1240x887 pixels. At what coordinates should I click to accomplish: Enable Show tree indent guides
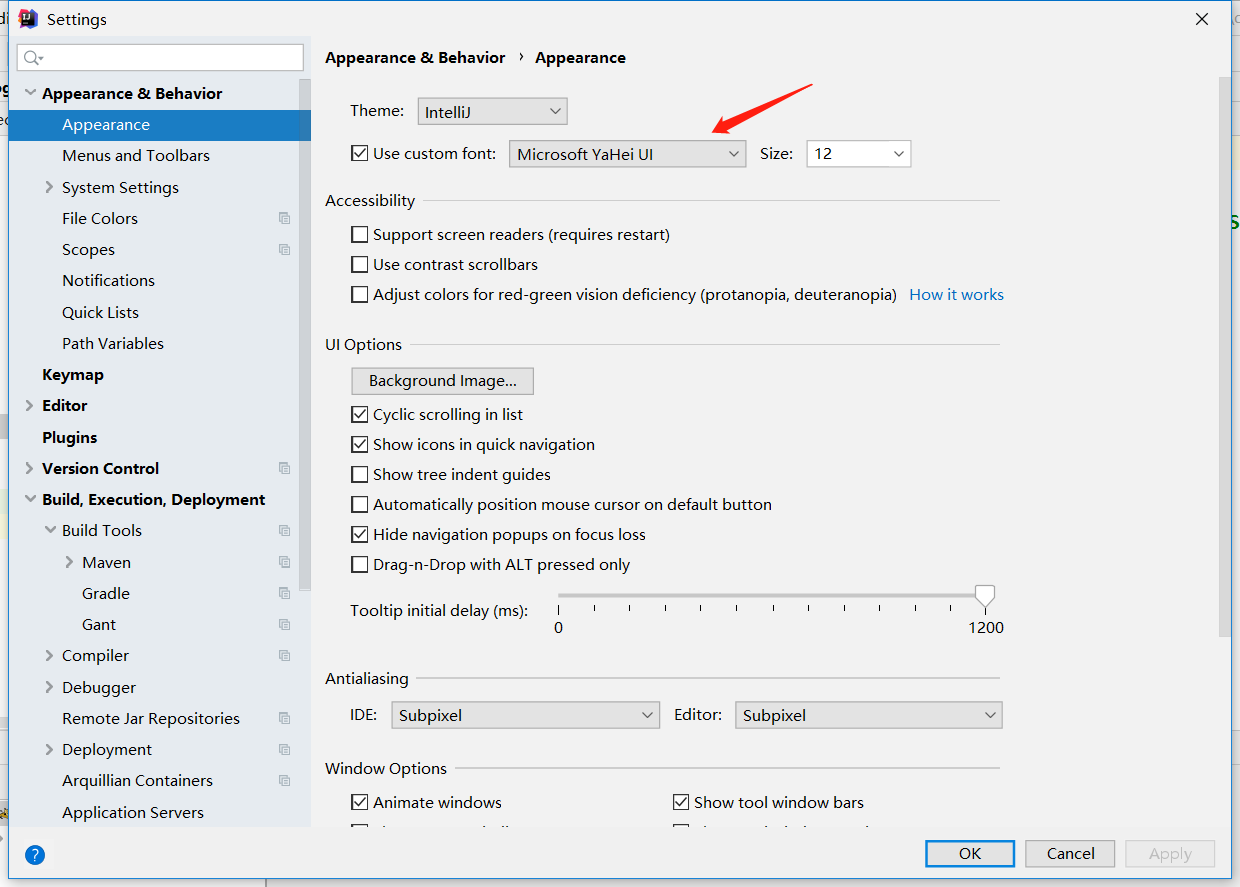[x=360, y=474]
